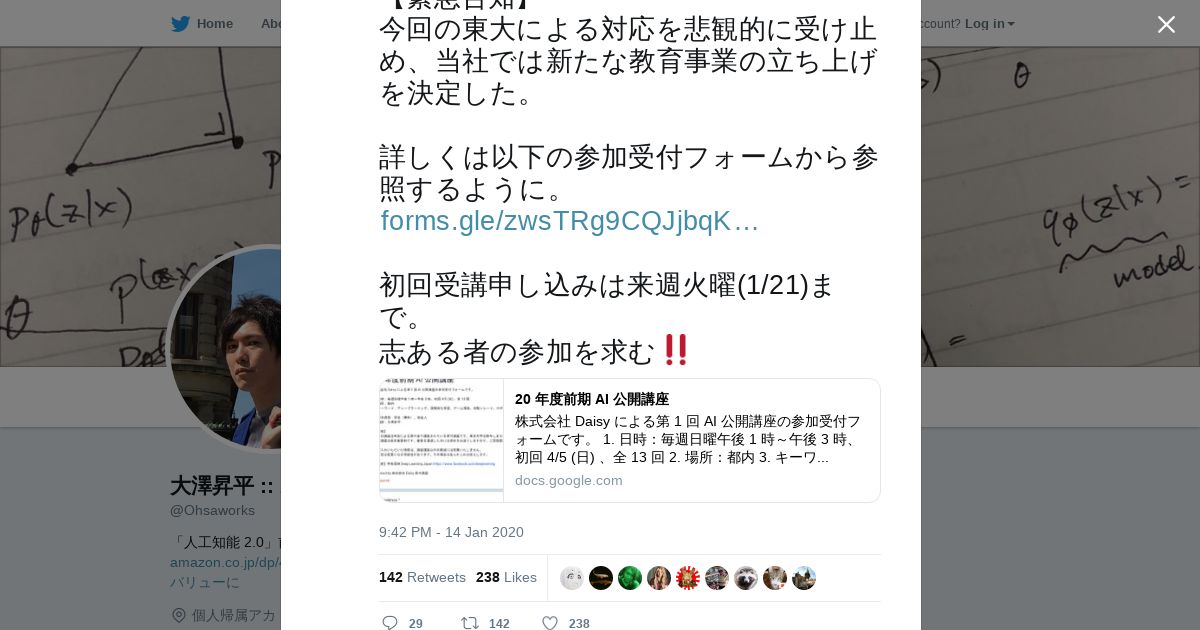Screen dimensions: 1200x630
Task: Open the last liker avatar in row
Action: coord(804,578)
